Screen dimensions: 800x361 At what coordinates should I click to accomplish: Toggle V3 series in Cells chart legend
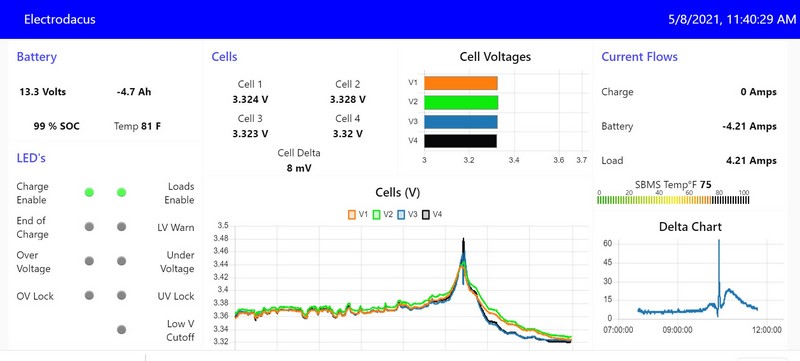407,215
